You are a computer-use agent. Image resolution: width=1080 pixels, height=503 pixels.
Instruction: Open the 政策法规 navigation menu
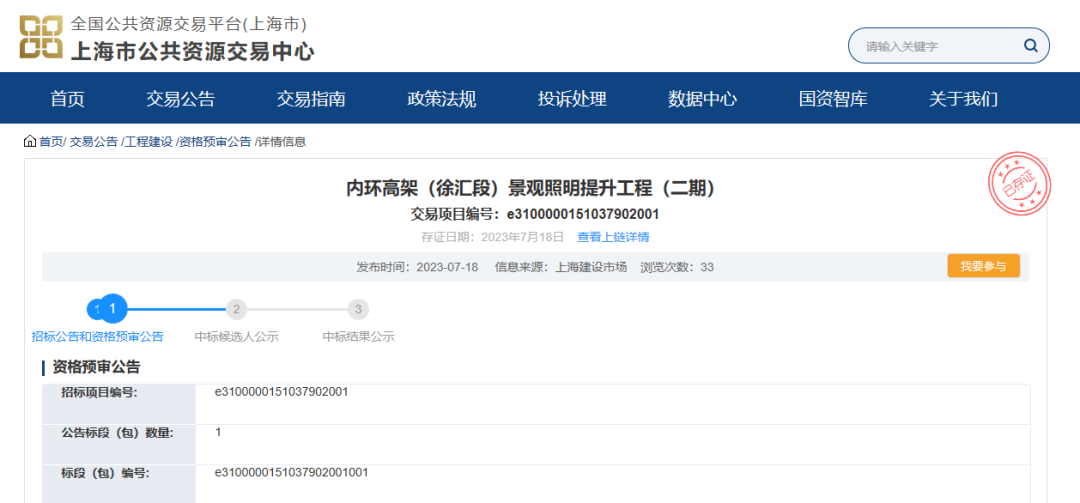(442, 99)
